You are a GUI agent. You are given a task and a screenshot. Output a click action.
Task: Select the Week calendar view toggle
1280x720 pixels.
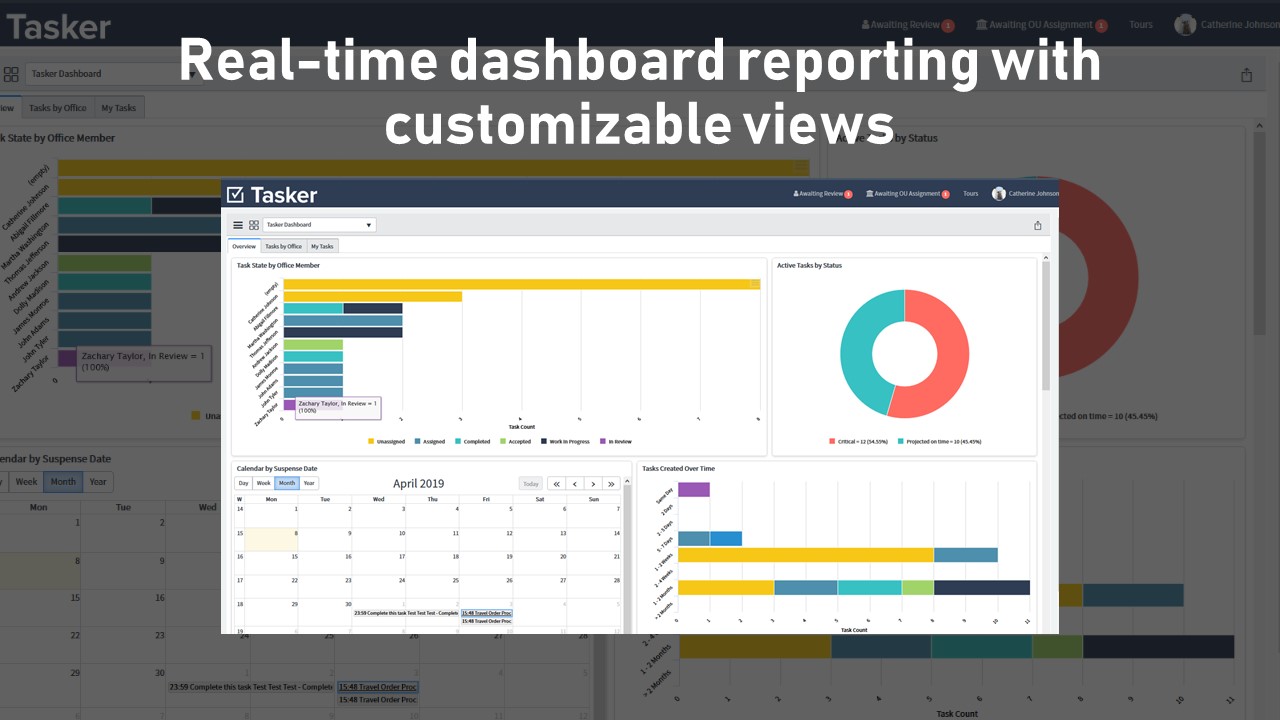tap(265, 483)
